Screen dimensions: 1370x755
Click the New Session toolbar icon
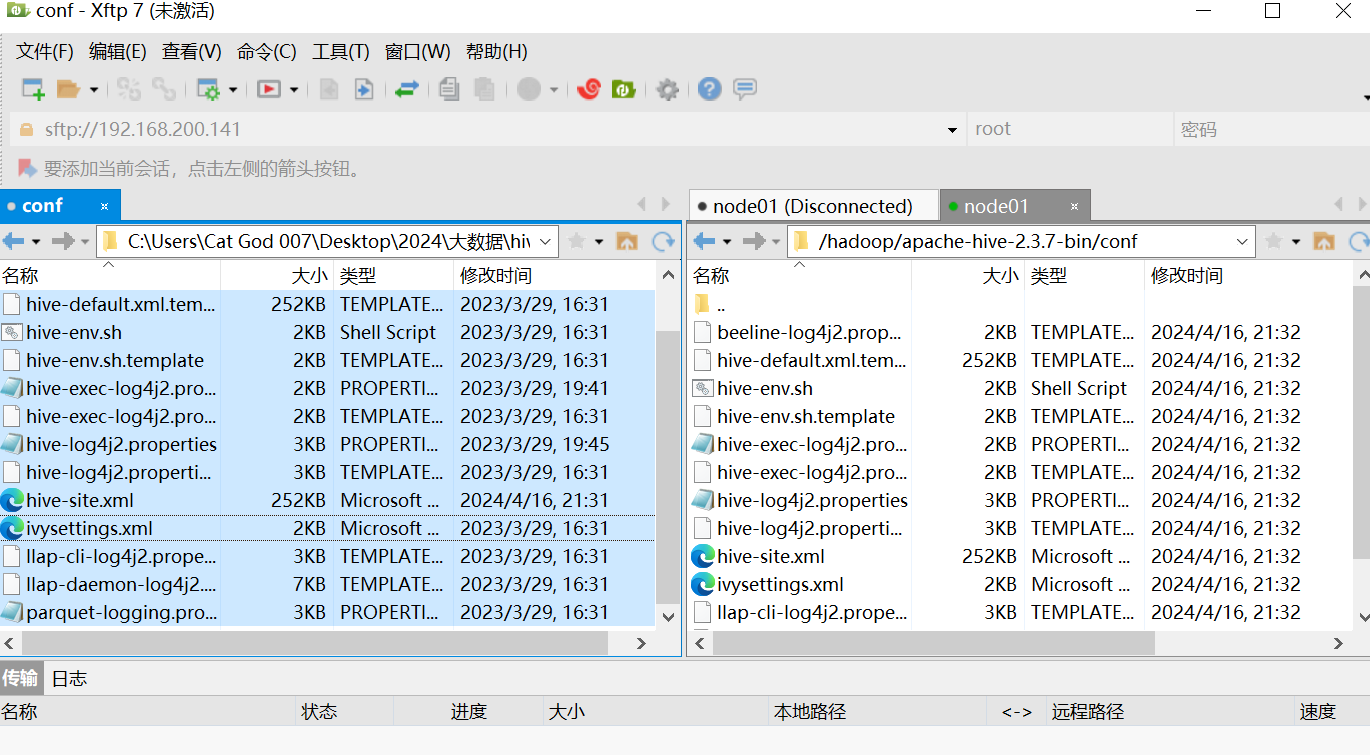pyautogui.click(x=33, y=89)
